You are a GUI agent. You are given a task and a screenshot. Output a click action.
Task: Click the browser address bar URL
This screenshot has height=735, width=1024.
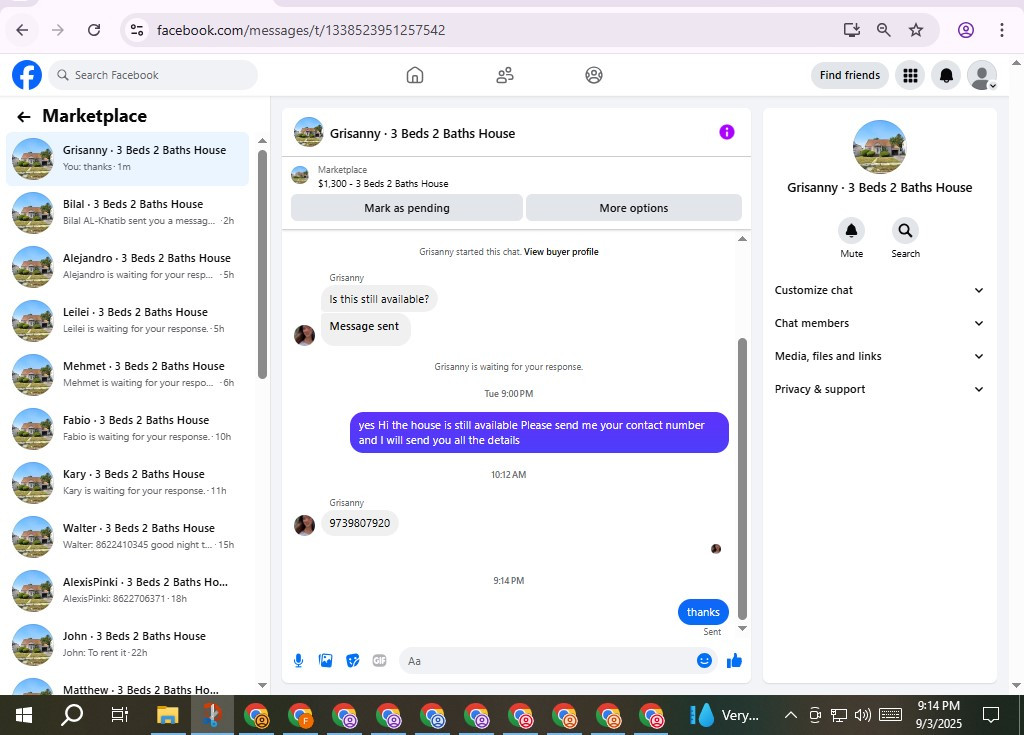(x=301, y=30)
